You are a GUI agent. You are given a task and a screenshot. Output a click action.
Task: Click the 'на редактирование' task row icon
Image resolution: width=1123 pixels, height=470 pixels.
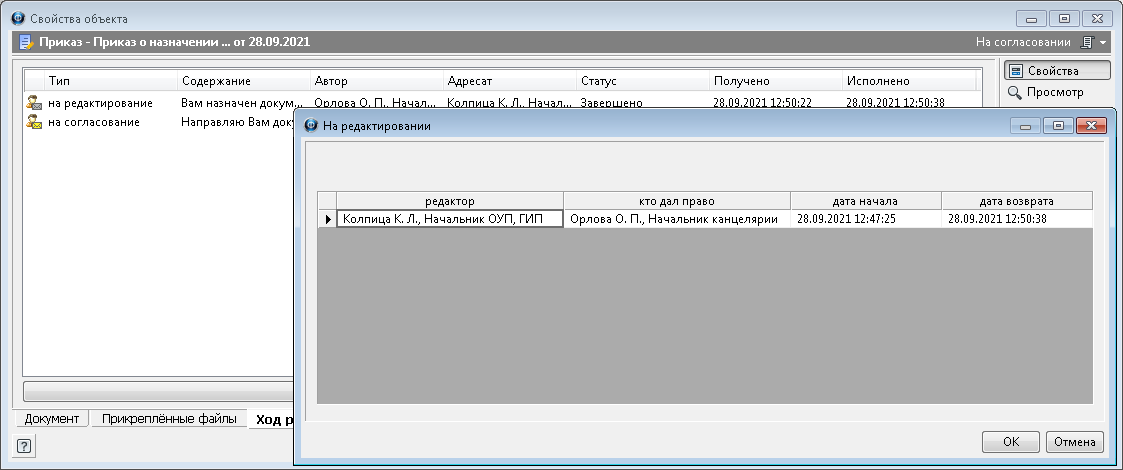[x=34, y=103]
